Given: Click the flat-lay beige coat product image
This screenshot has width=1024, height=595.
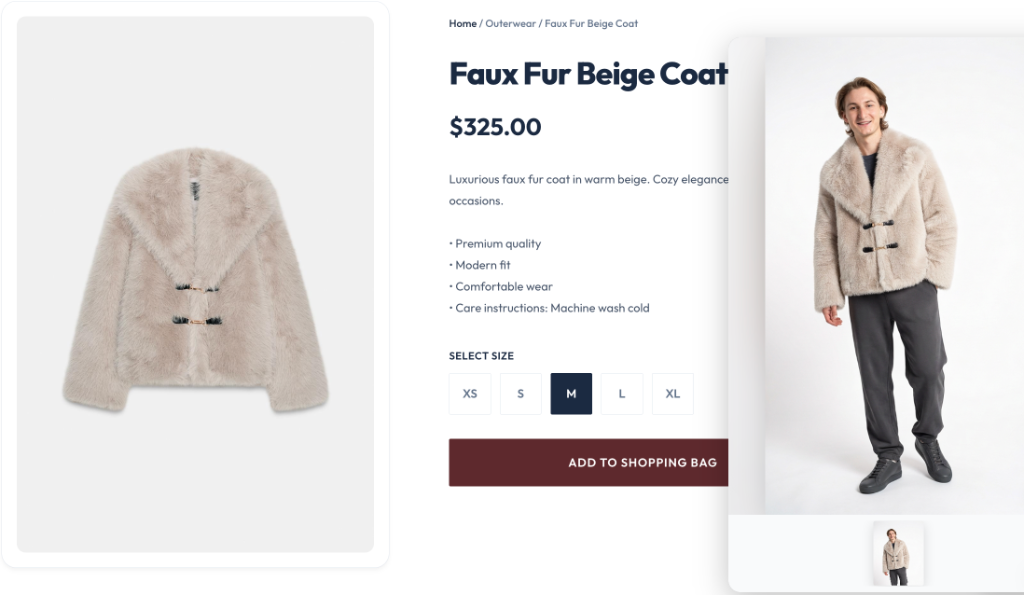Looking at the screenshot, I should (196, 280).
